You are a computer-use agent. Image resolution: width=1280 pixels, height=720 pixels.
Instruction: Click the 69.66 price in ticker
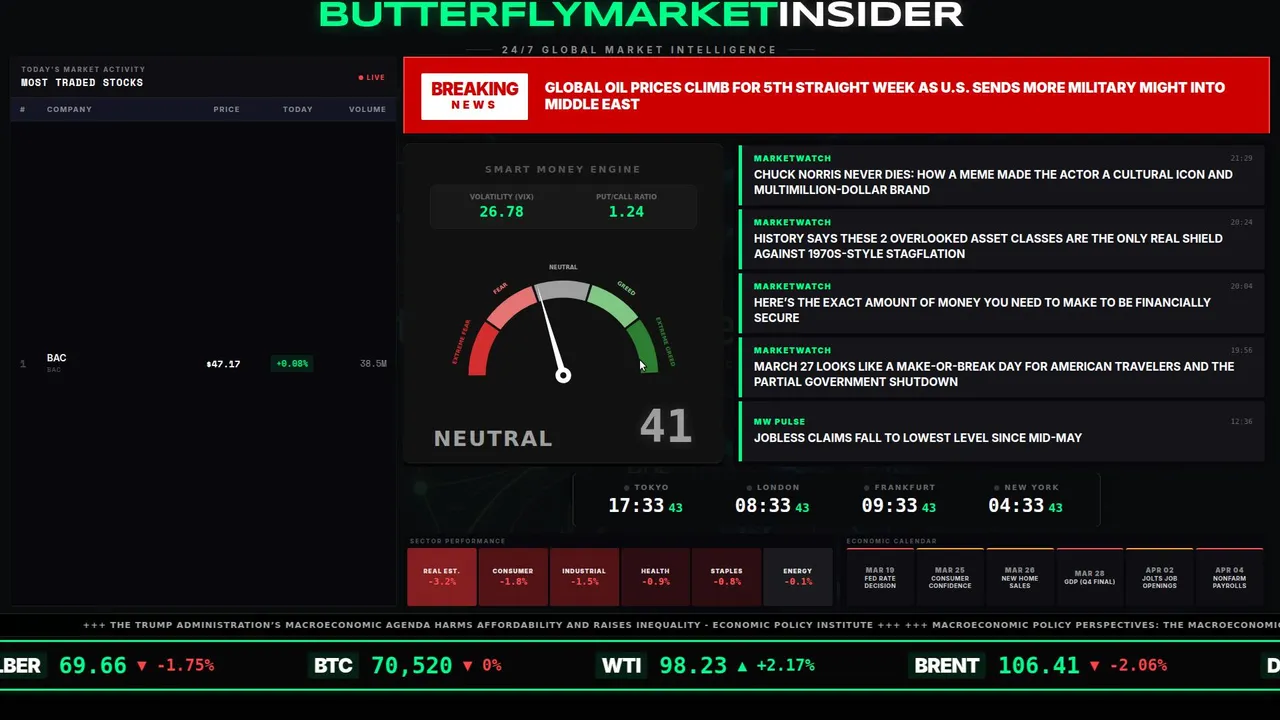93,665
